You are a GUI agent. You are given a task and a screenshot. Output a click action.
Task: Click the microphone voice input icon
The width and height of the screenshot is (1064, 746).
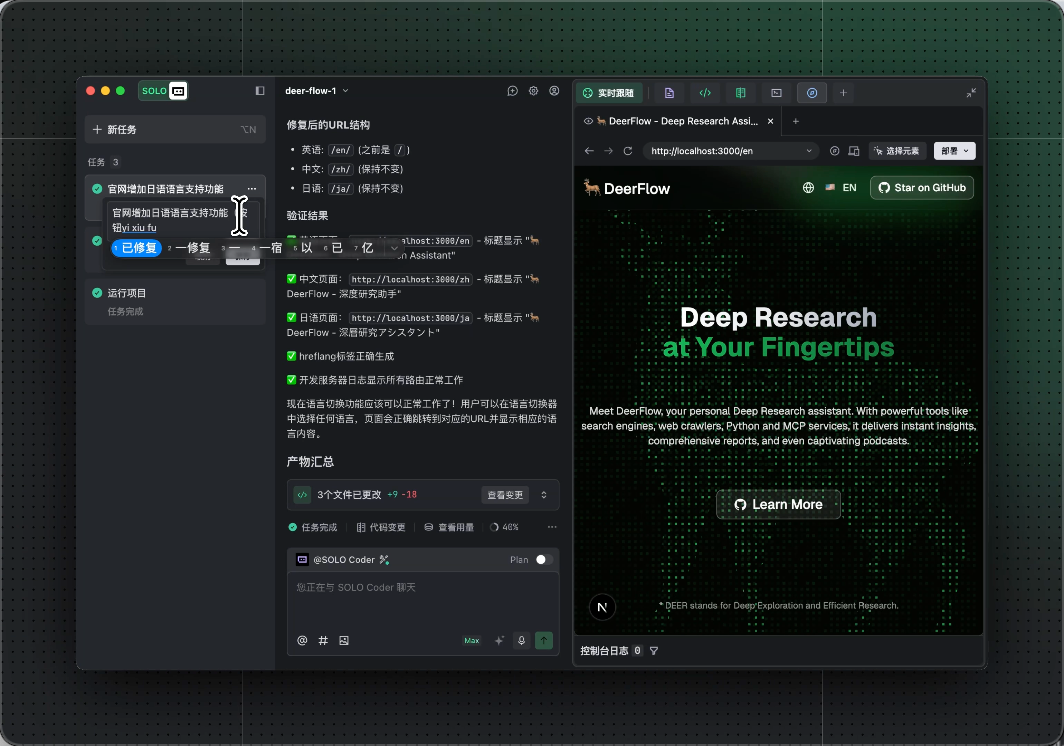(521, 640)
